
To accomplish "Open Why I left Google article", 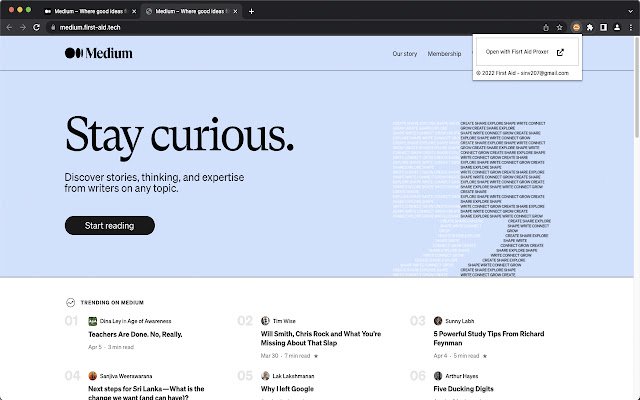I will 287,389.
